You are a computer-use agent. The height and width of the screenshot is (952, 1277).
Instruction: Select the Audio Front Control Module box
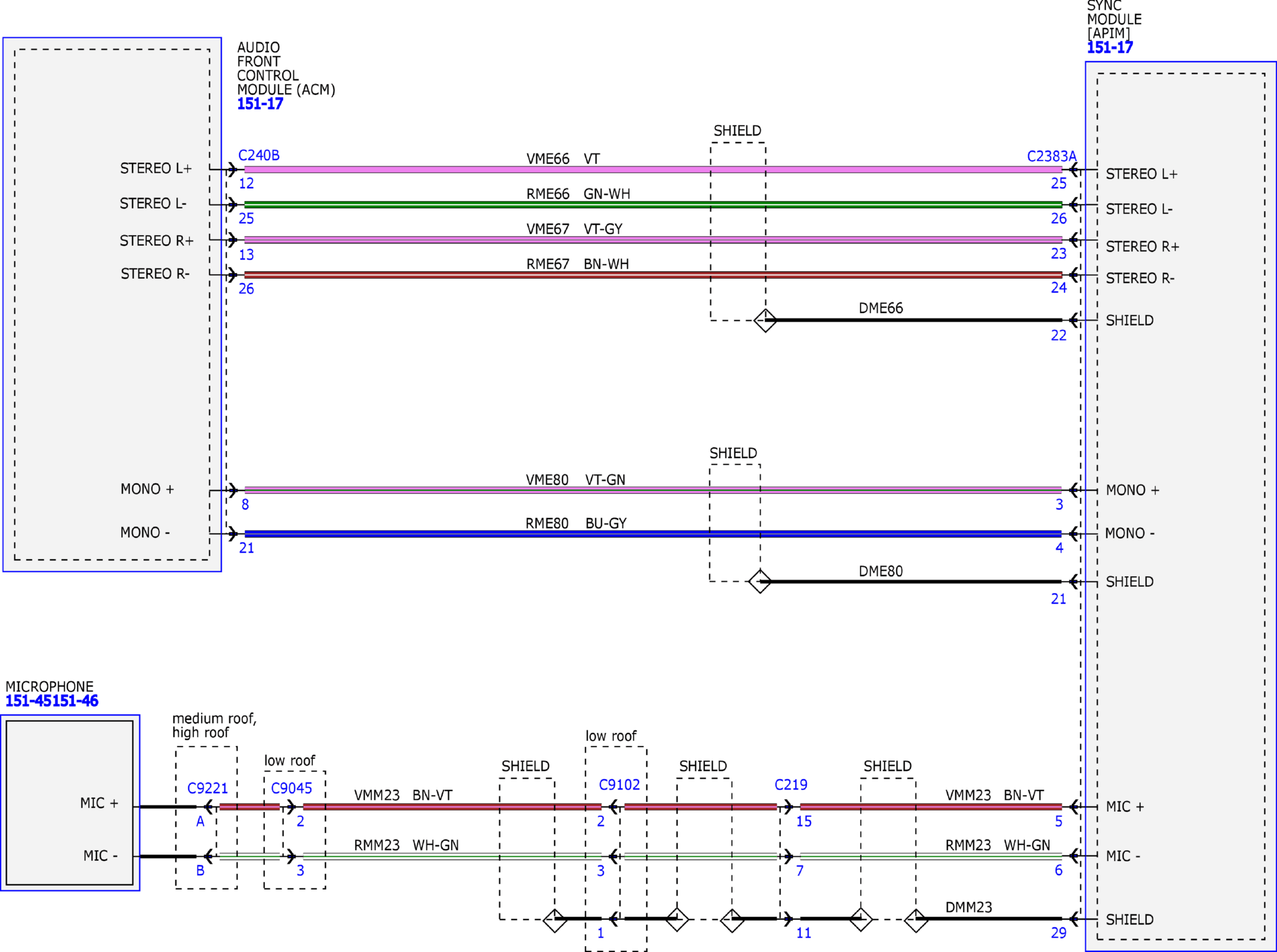(x=112, y=305)
